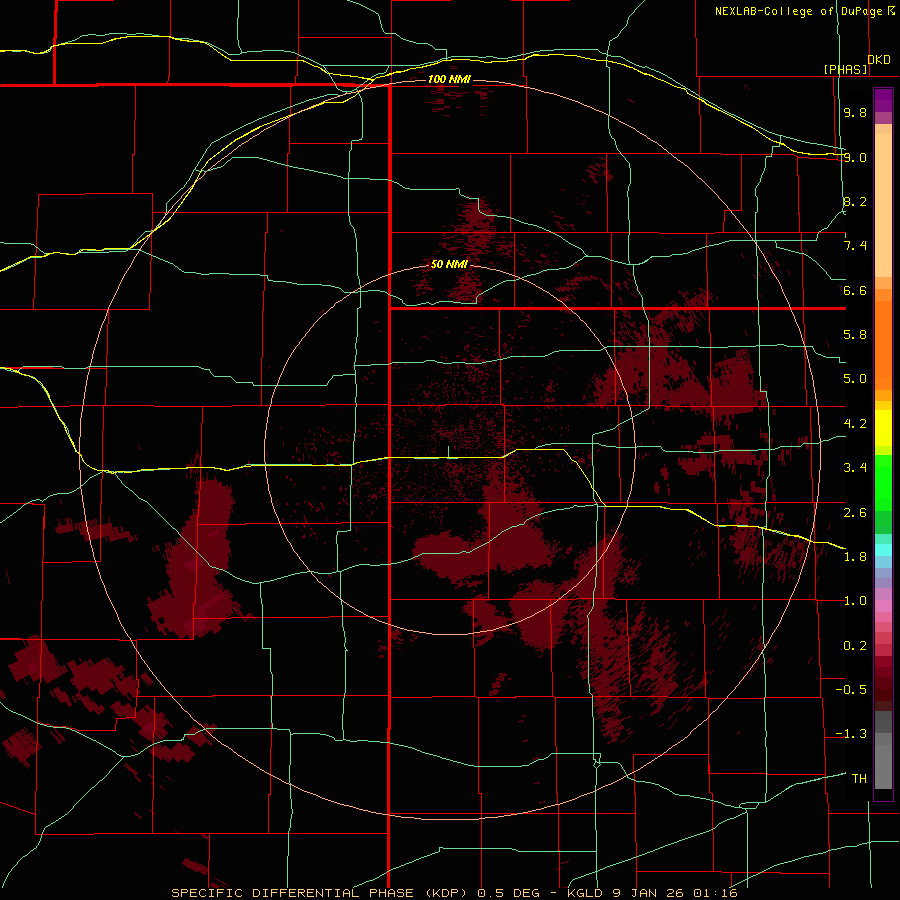
Task: Click the DKD product label
Action: click(879, 60)
